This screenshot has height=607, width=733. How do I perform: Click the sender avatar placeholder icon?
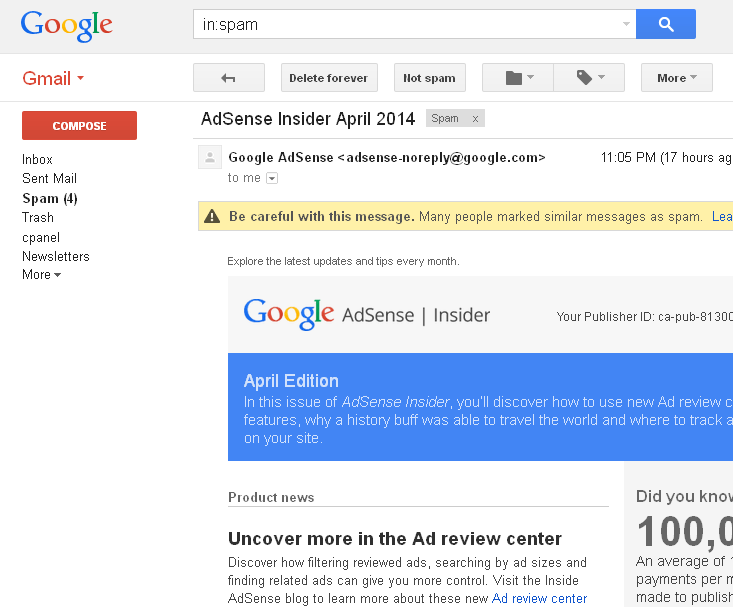click(x=210, y=157)
